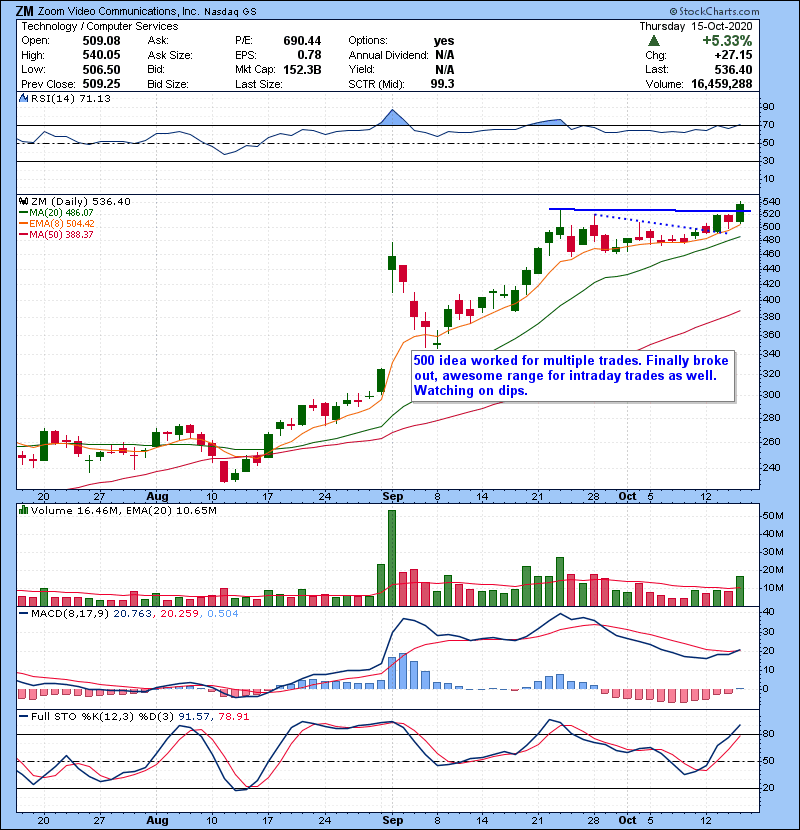Select the EPS value 0.78
800x830 pixels.
309,55
